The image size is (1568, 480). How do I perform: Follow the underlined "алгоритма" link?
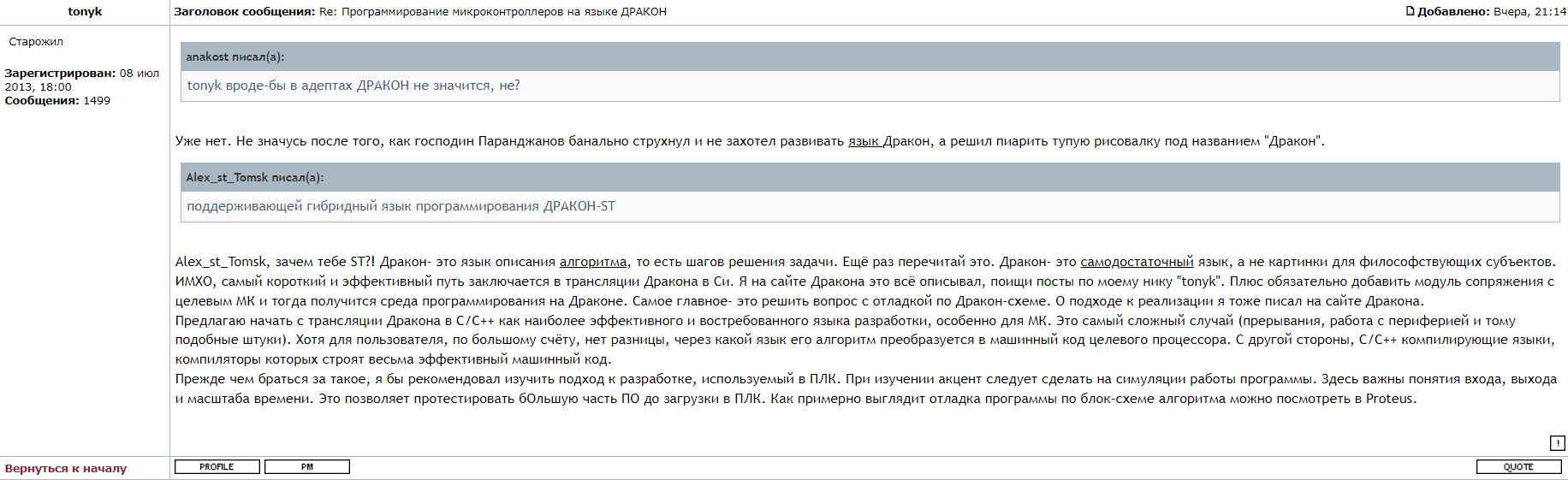(x=592, y=262)
